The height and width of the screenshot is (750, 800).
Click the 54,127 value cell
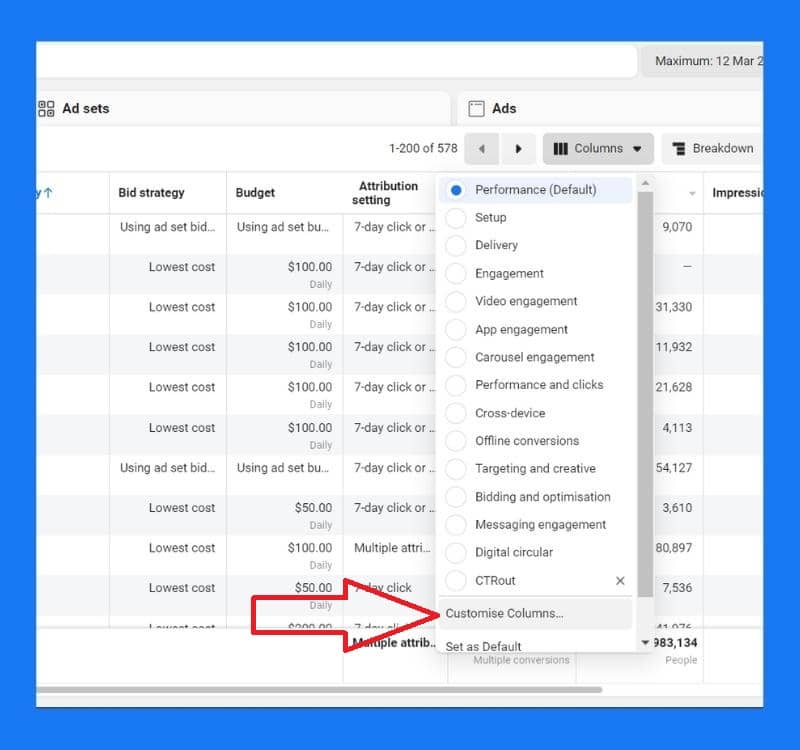pyautogui.click(x=673, y=468)
